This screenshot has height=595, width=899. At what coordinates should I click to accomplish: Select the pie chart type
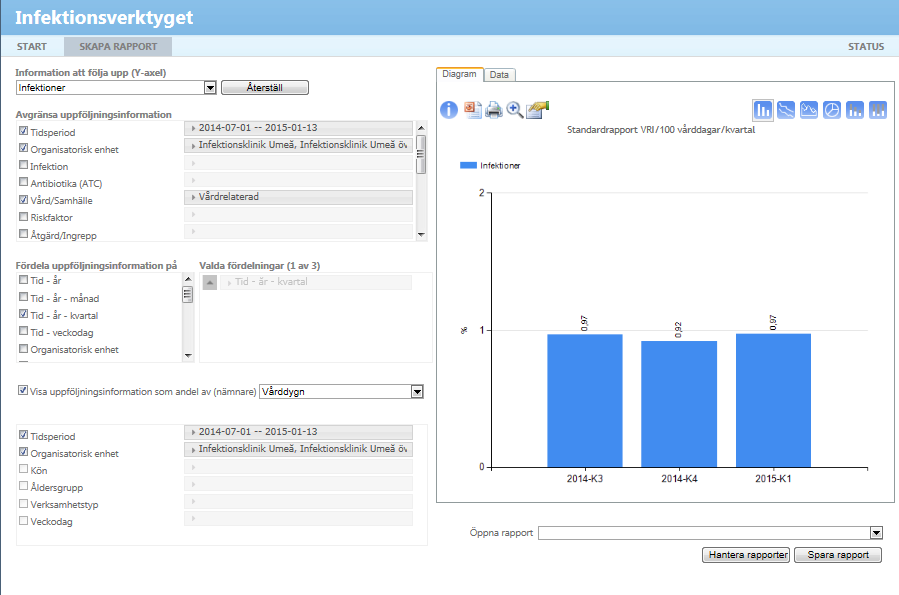(x=832, y=109)
